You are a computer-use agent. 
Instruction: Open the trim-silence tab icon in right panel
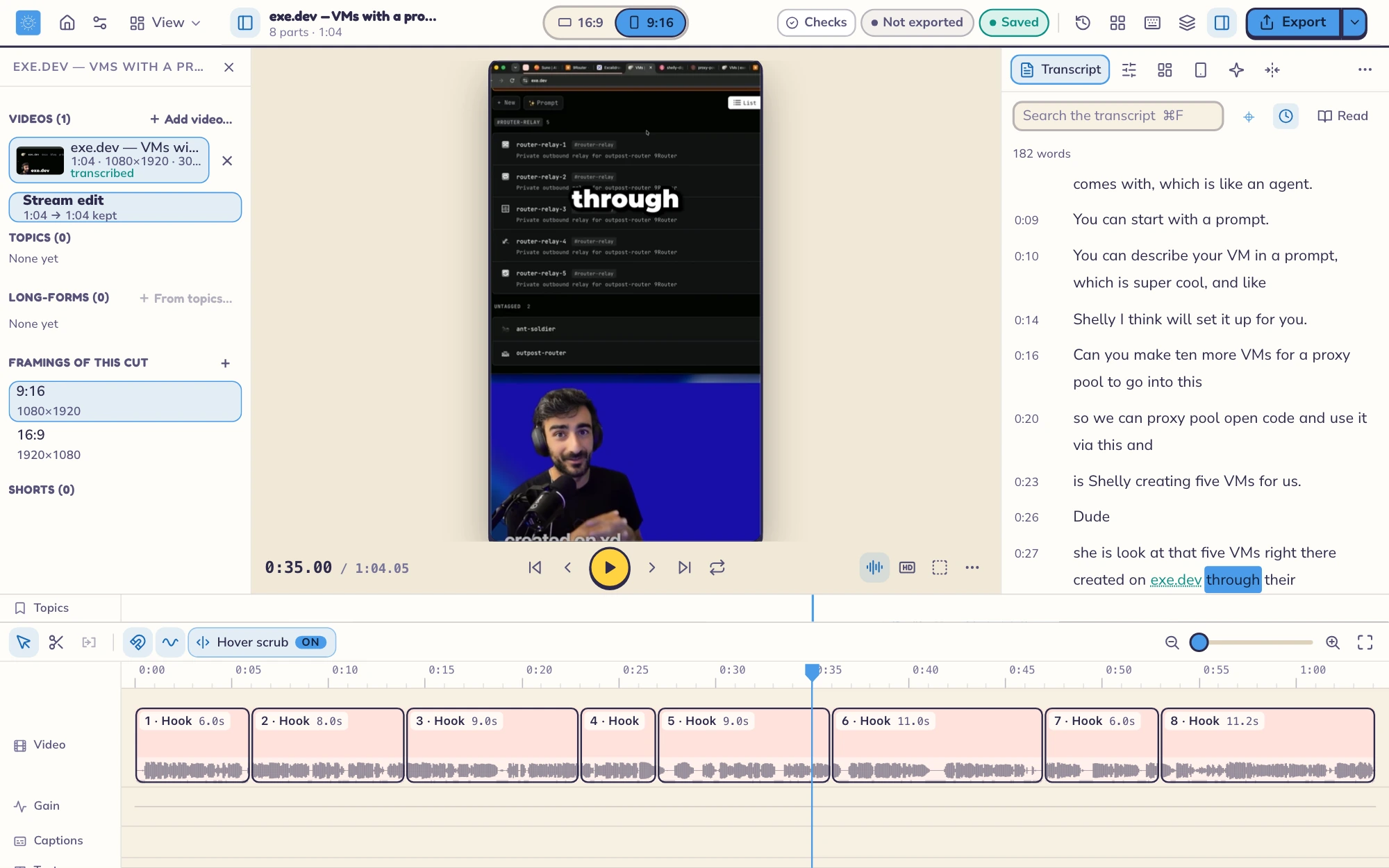pos(1272,69)
